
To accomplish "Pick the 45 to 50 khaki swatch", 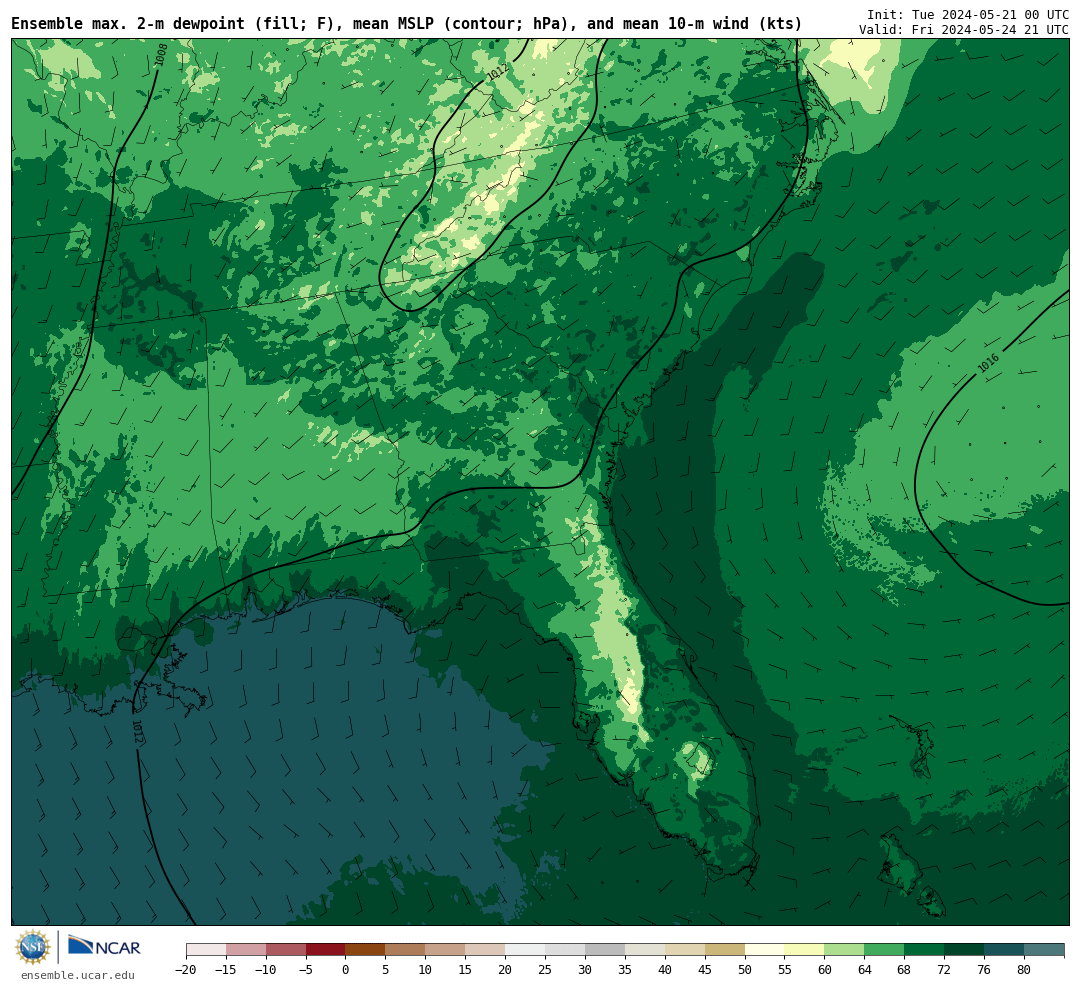I will click(725, 950).
